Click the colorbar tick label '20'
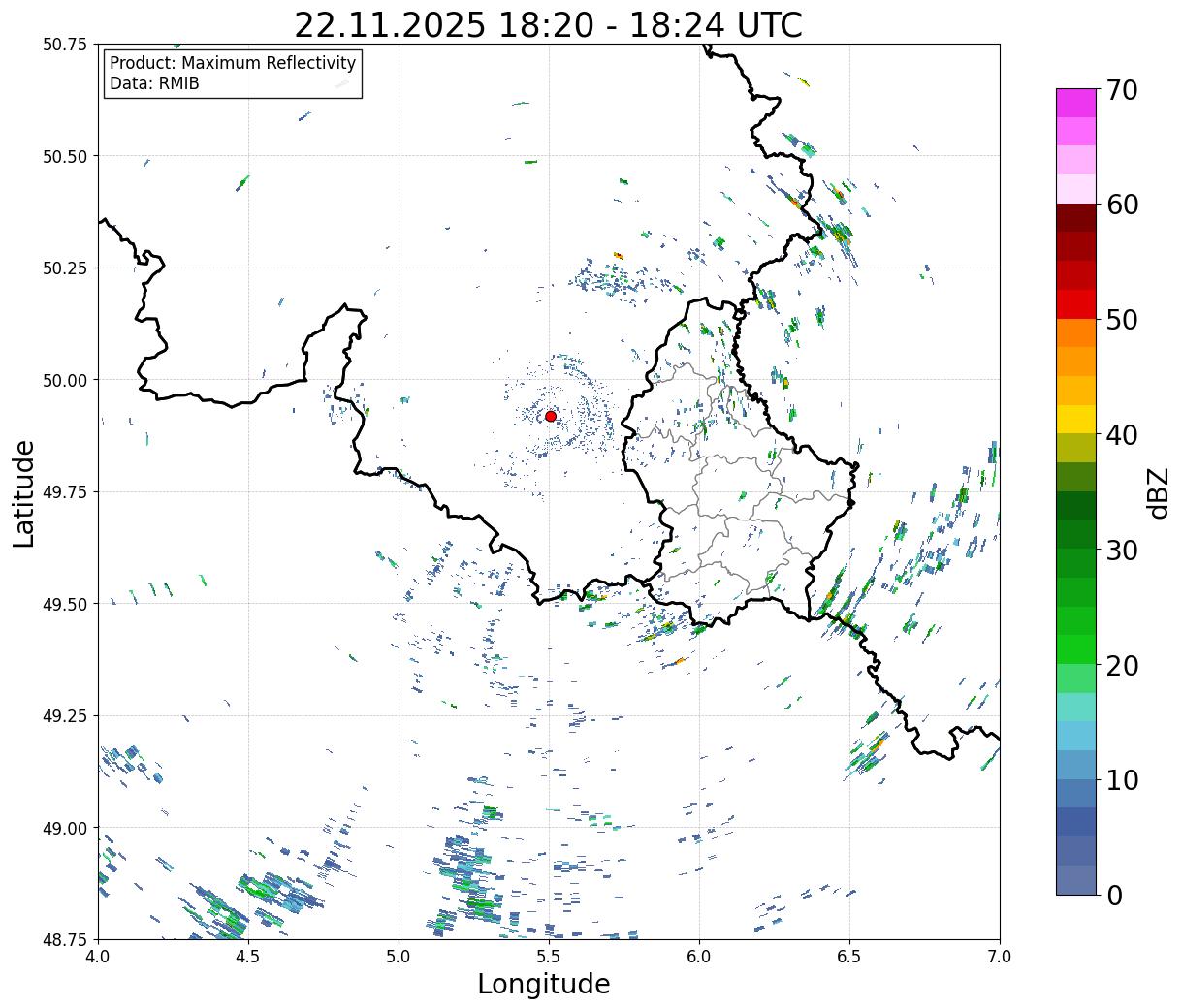The width and height of the screenshot is (1182, 1008). (x=1121, y=665)
